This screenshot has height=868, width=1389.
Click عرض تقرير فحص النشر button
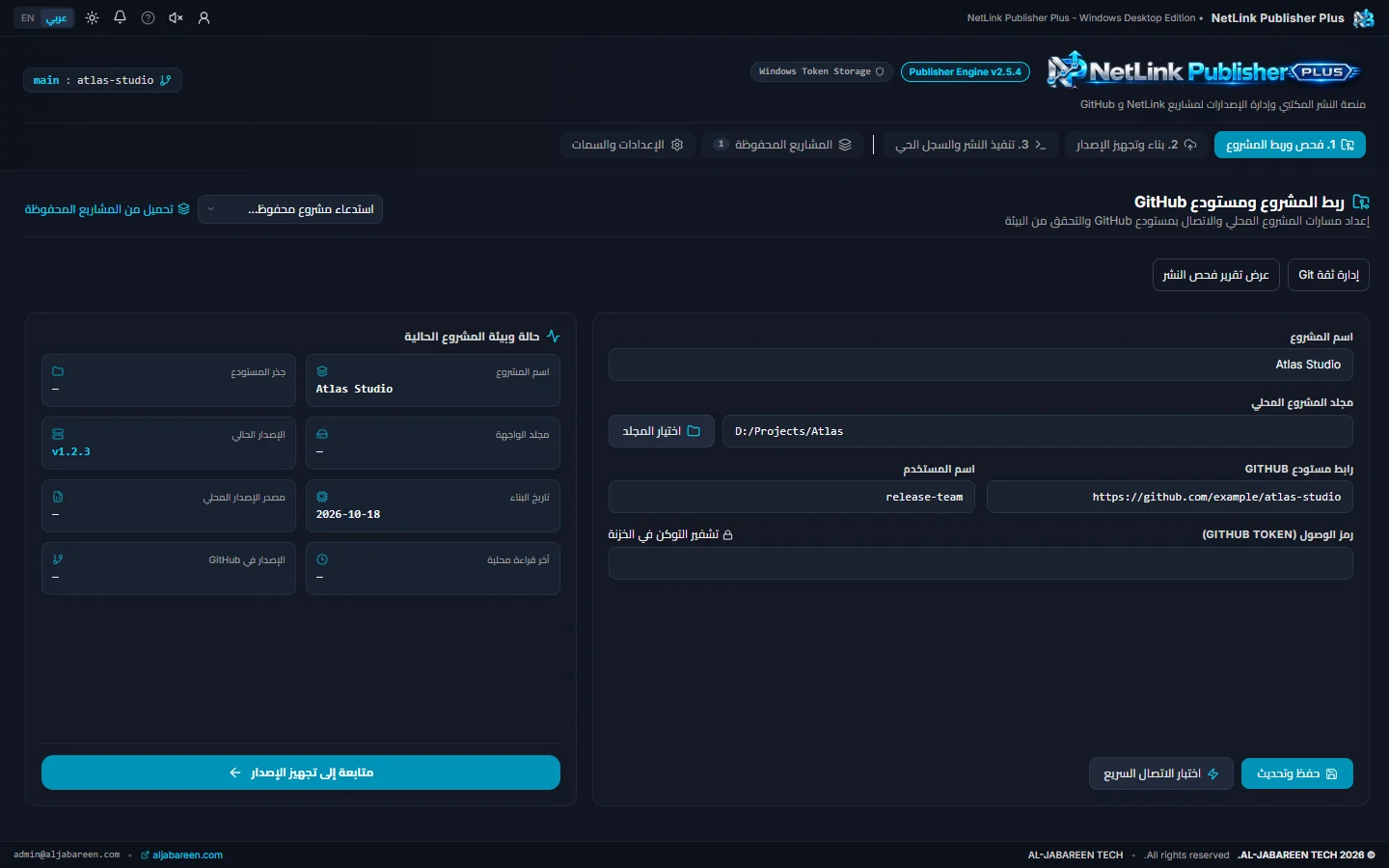tap(1215, 275)
